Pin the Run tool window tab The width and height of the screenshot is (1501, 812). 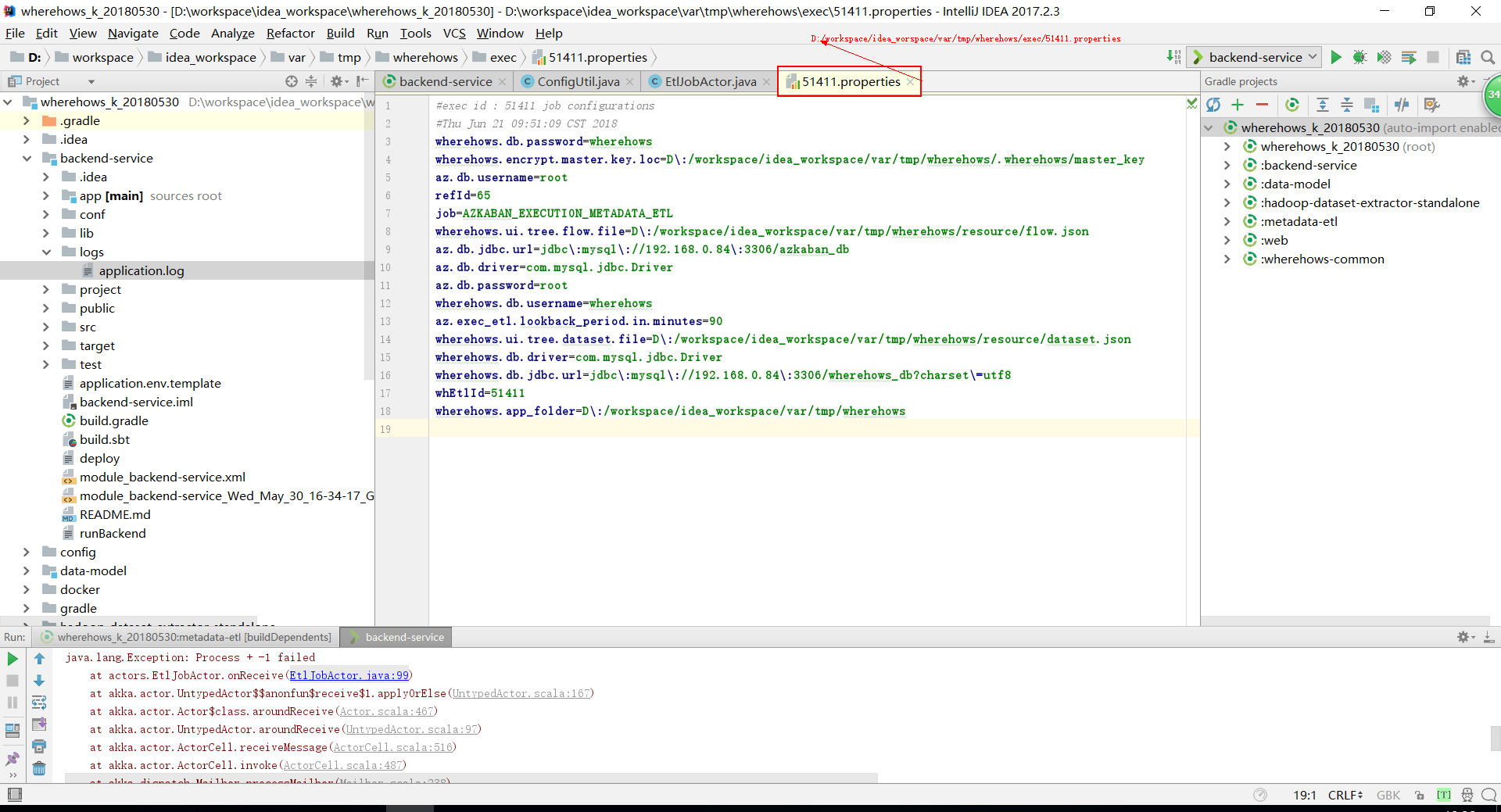[13, 758]
